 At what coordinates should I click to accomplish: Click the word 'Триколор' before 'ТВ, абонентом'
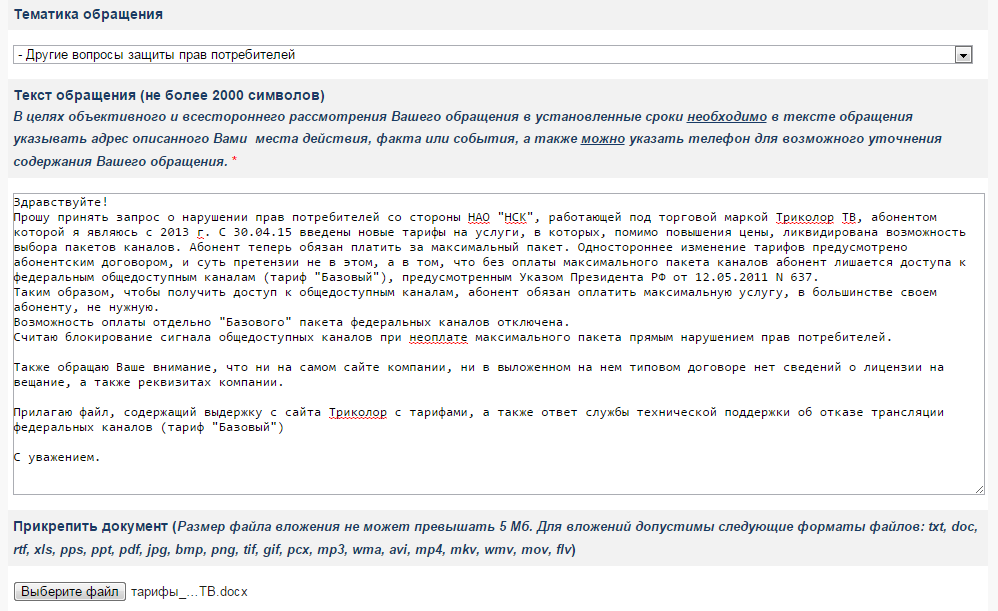tap(805, 217)
